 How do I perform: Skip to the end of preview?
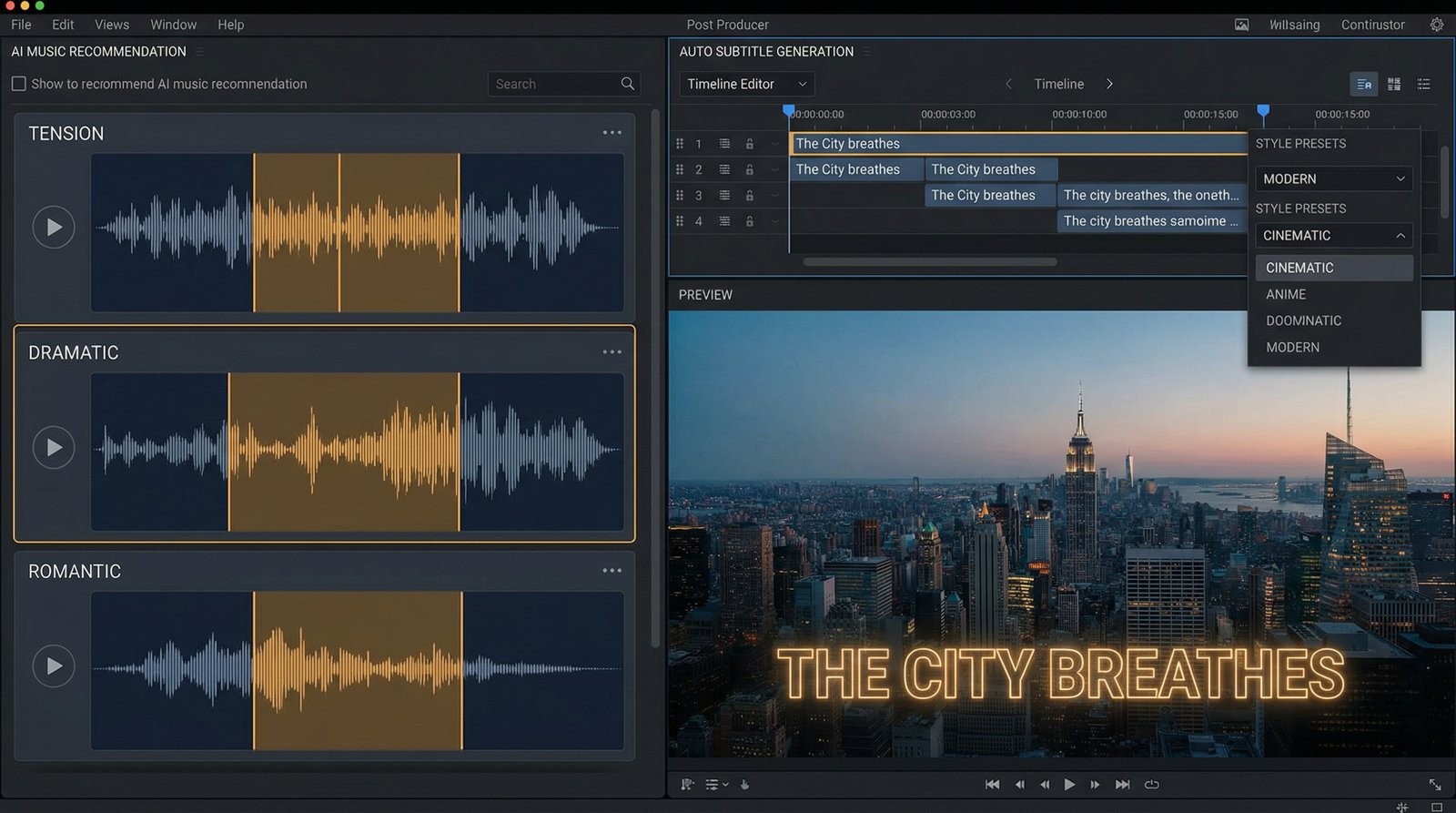coord(1123,785)
